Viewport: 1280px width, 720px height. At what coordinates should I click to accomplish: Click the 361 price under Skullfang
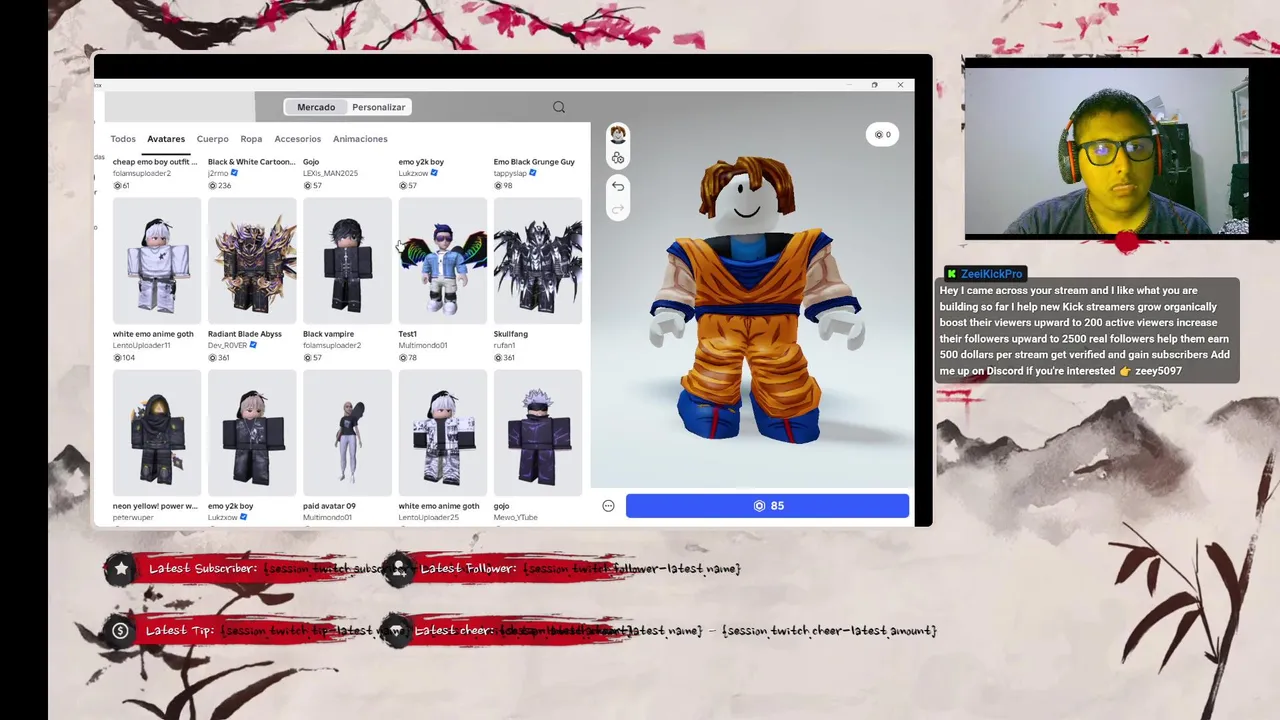[x=505, y=357]
